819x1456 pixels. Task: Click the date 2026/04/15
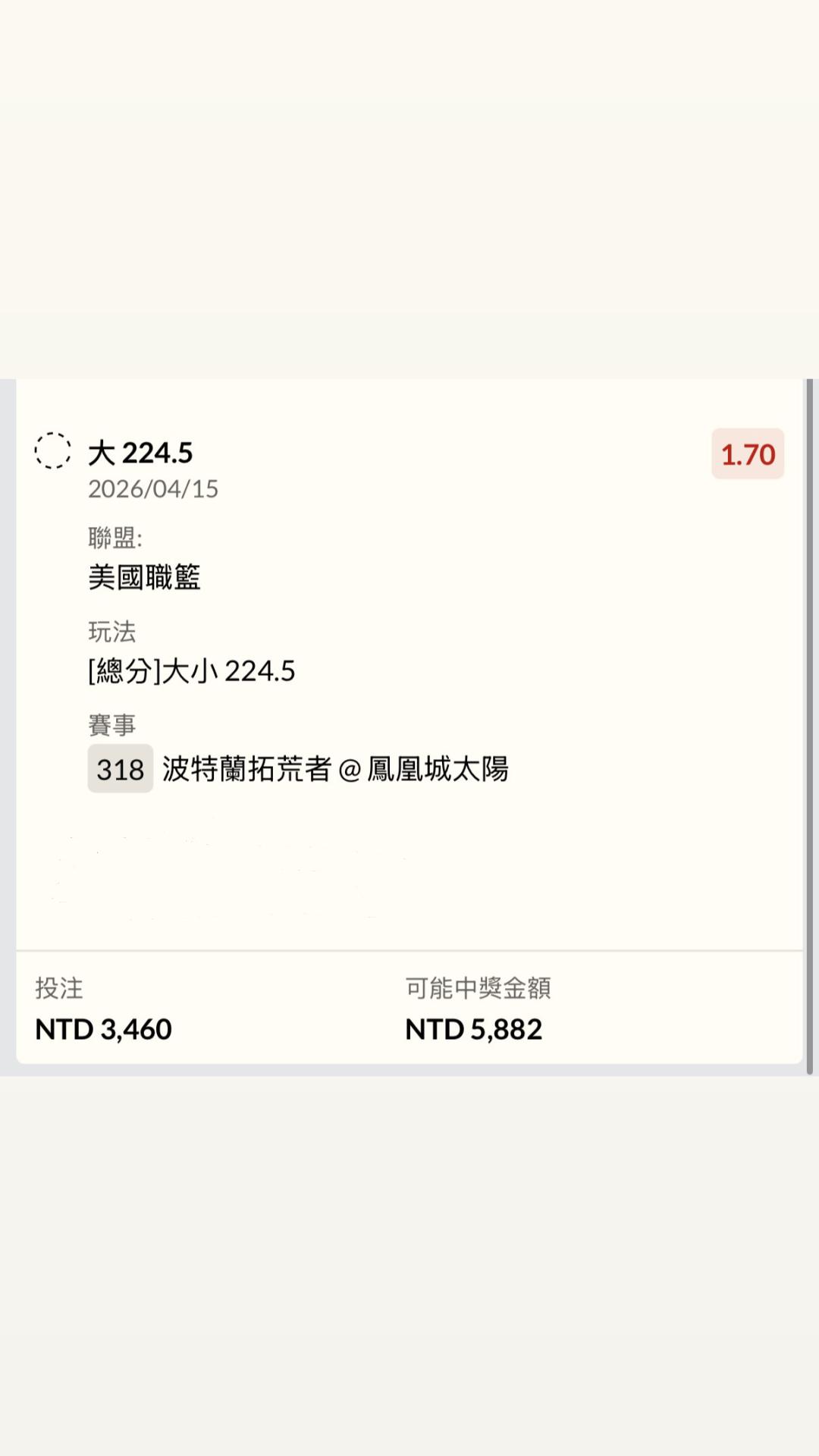pos(153,489)
